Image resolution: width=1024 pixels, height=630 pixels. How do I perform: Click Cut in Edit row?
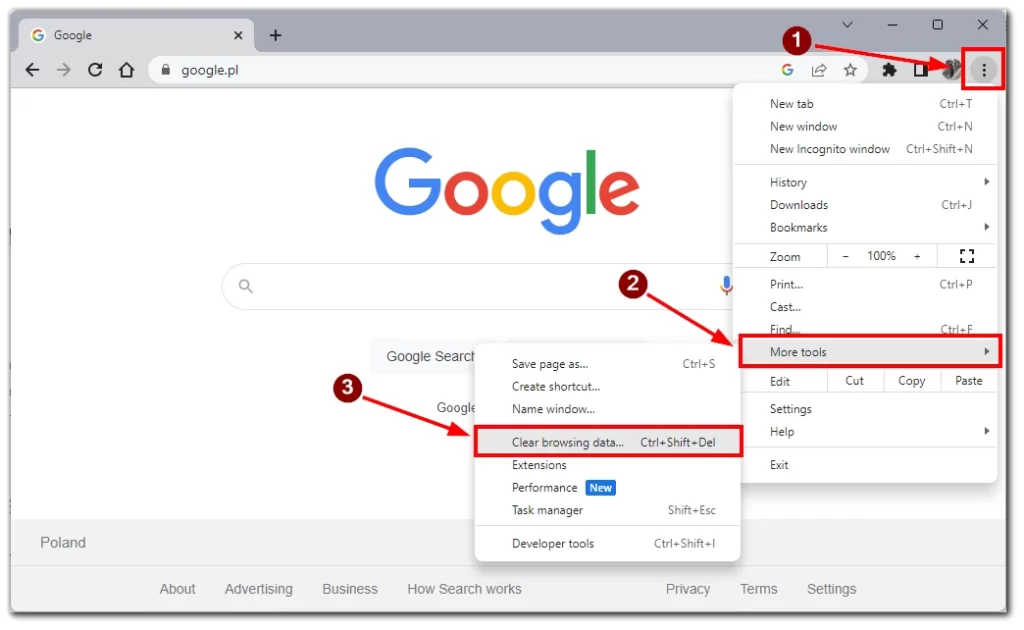click(x=855, y=381)
